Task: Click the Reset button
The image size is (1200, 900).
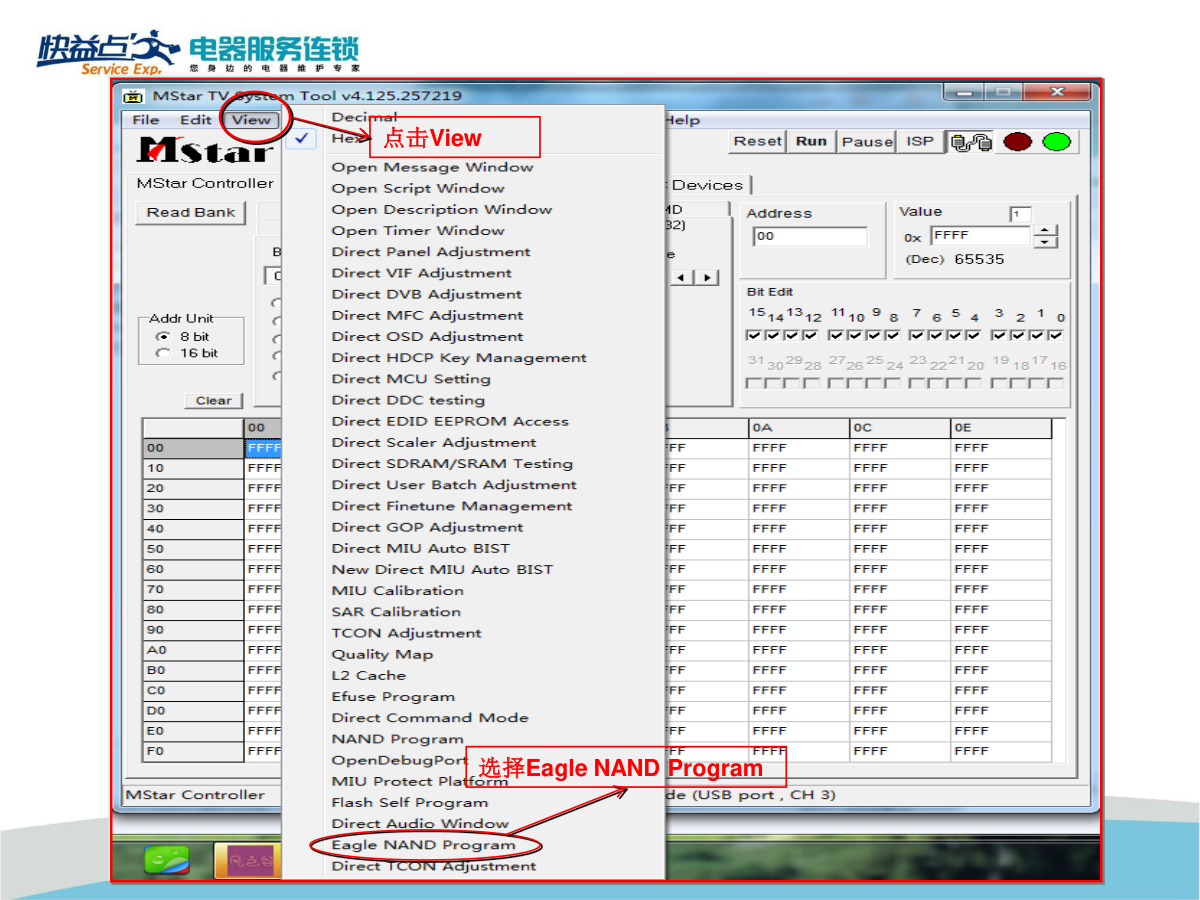Action: coord(758,141)
